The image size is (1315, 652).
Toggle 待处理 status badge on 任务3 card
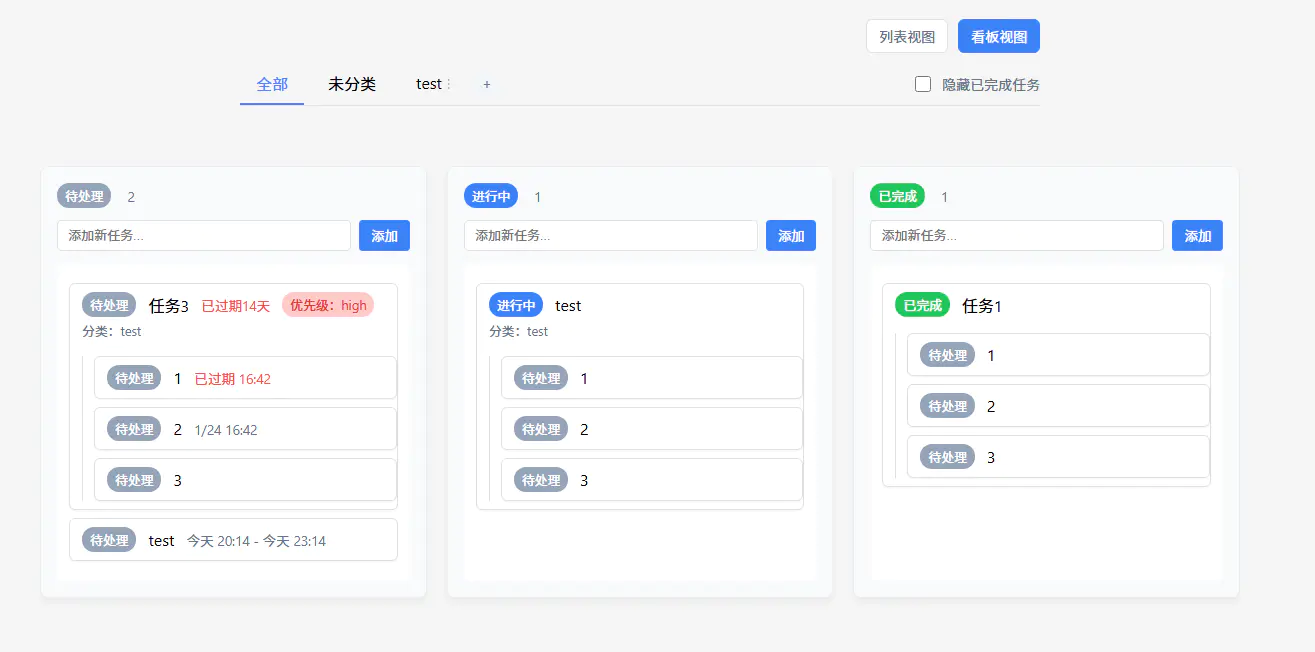(x=109, y=305)
